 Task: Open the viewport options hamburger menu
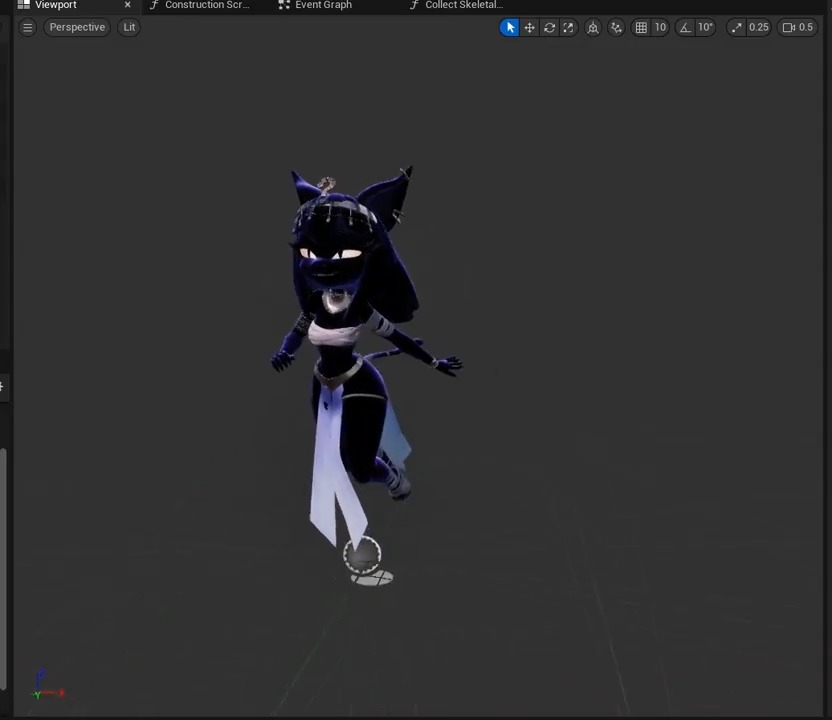[x=28, y=28]
